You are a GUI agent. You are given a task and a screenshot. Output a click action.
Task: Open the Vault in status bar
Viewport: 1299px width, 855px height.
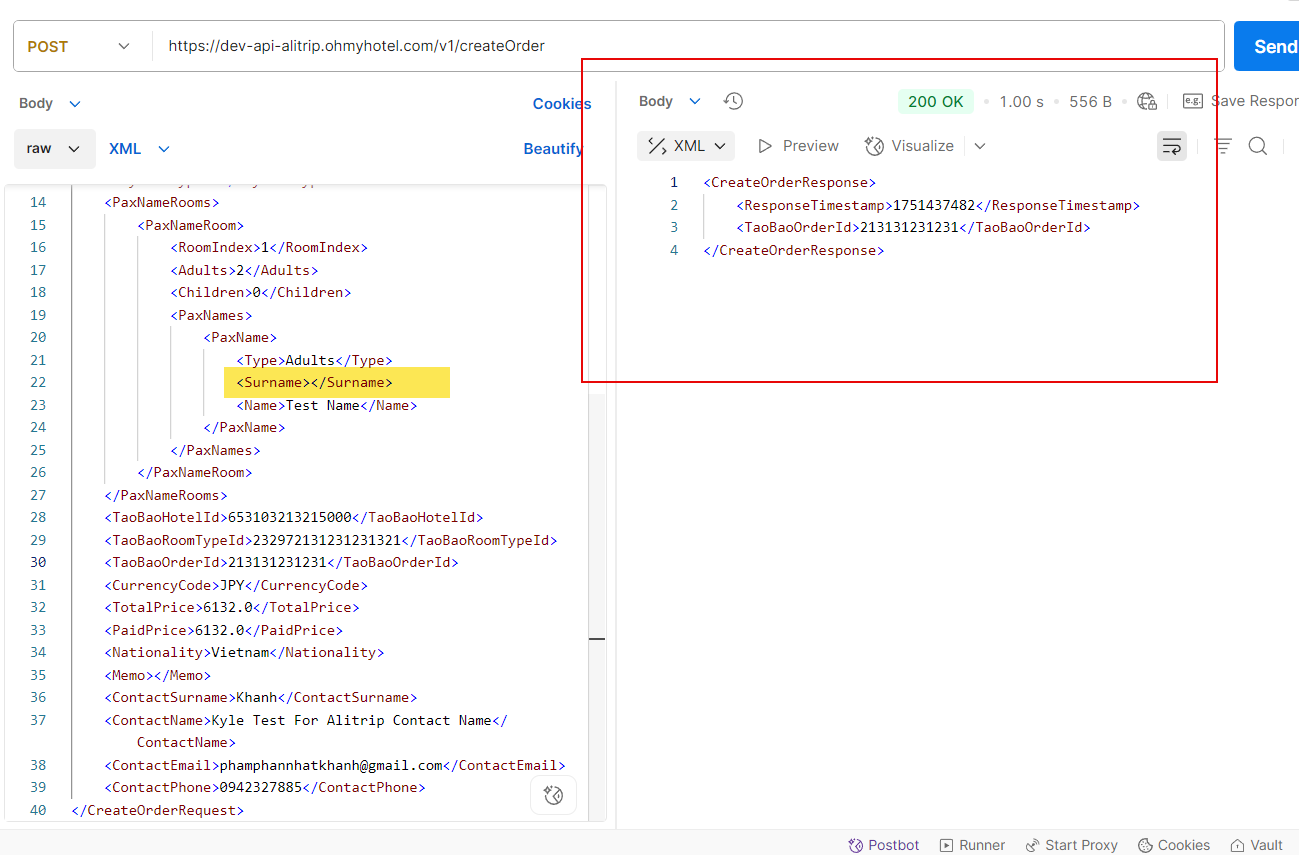1256,845
